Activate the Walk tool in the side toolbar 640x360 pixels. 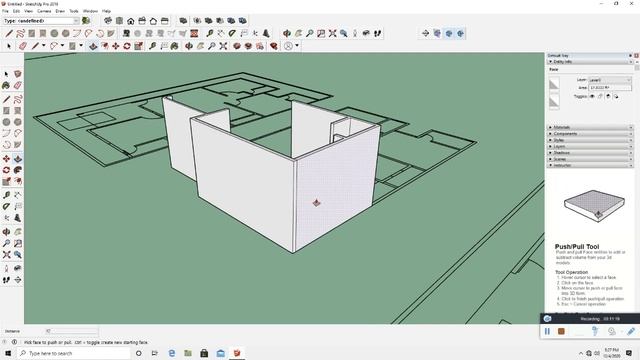tap(6, 280)
